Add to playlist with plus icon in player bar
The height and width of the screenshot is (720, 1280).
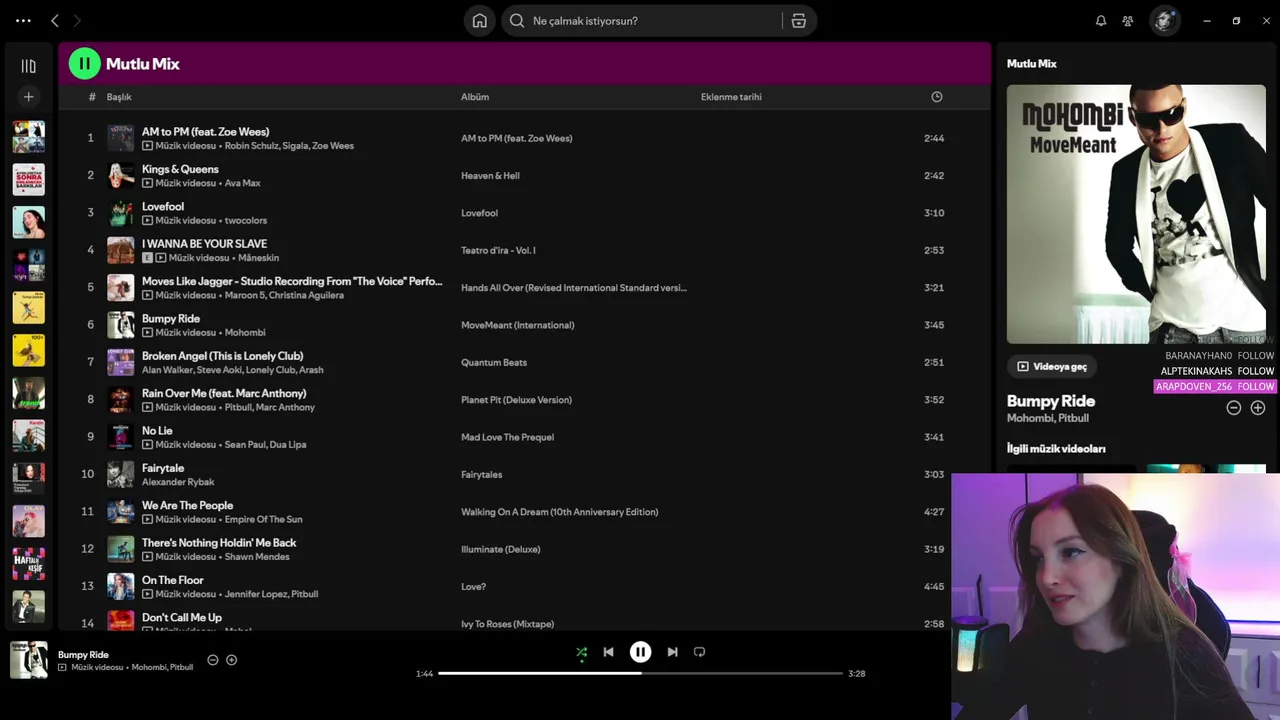(x=231, y=660)
